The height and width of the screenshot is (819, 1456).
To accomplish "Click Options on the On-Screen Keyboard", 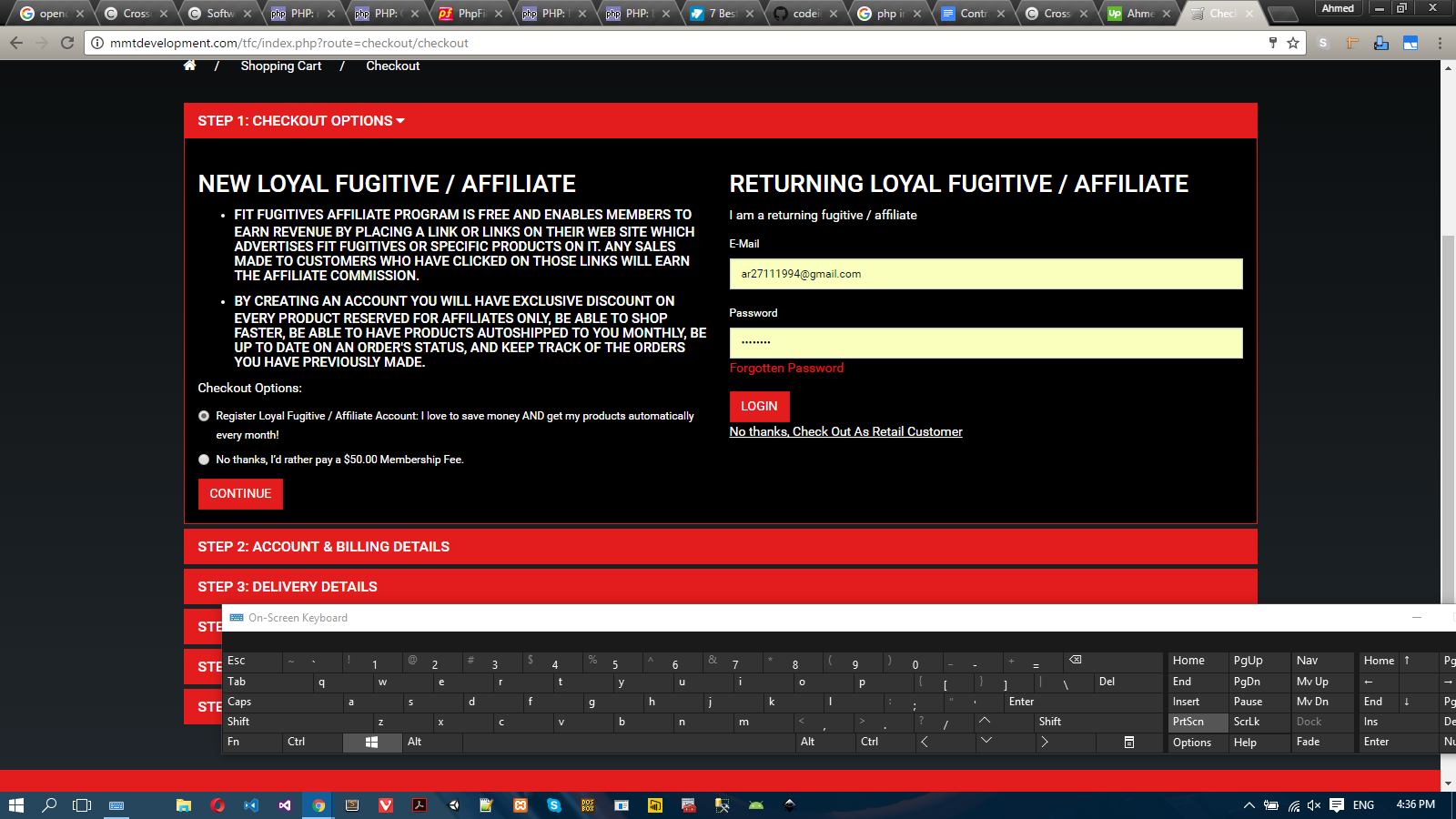I will coord(1198,743).
